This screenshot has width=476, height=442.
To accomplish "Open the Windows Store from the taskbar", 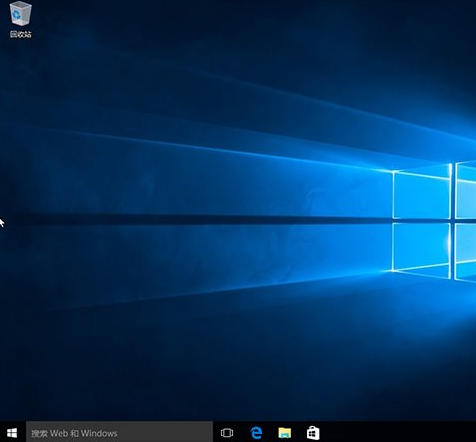I will pos(313,433).
